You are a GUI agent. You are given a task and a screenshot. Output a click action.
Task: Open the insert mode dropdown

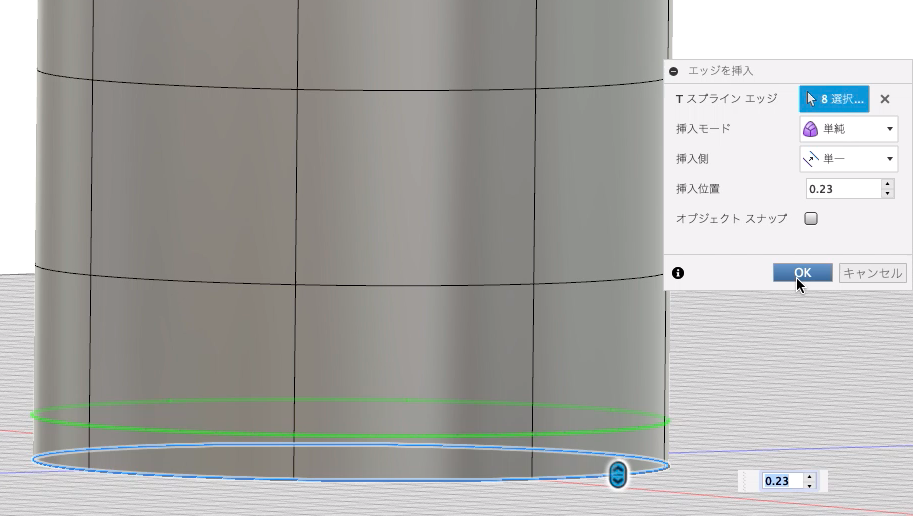(848, 129)
